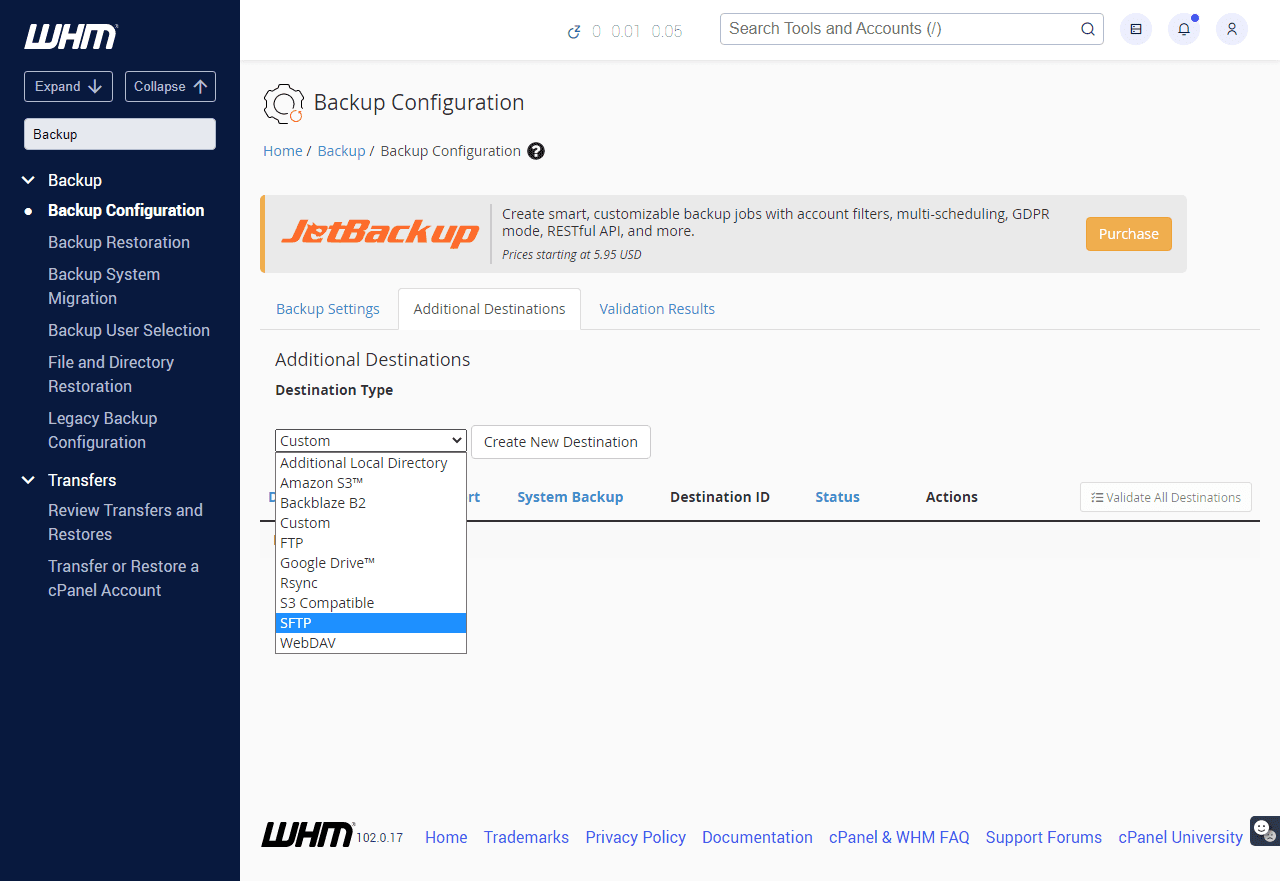The height and width of the screenshot is (881, 1280).
Task: Open the user account icon
Action: pyautogui.click(x=1232, y=29)
